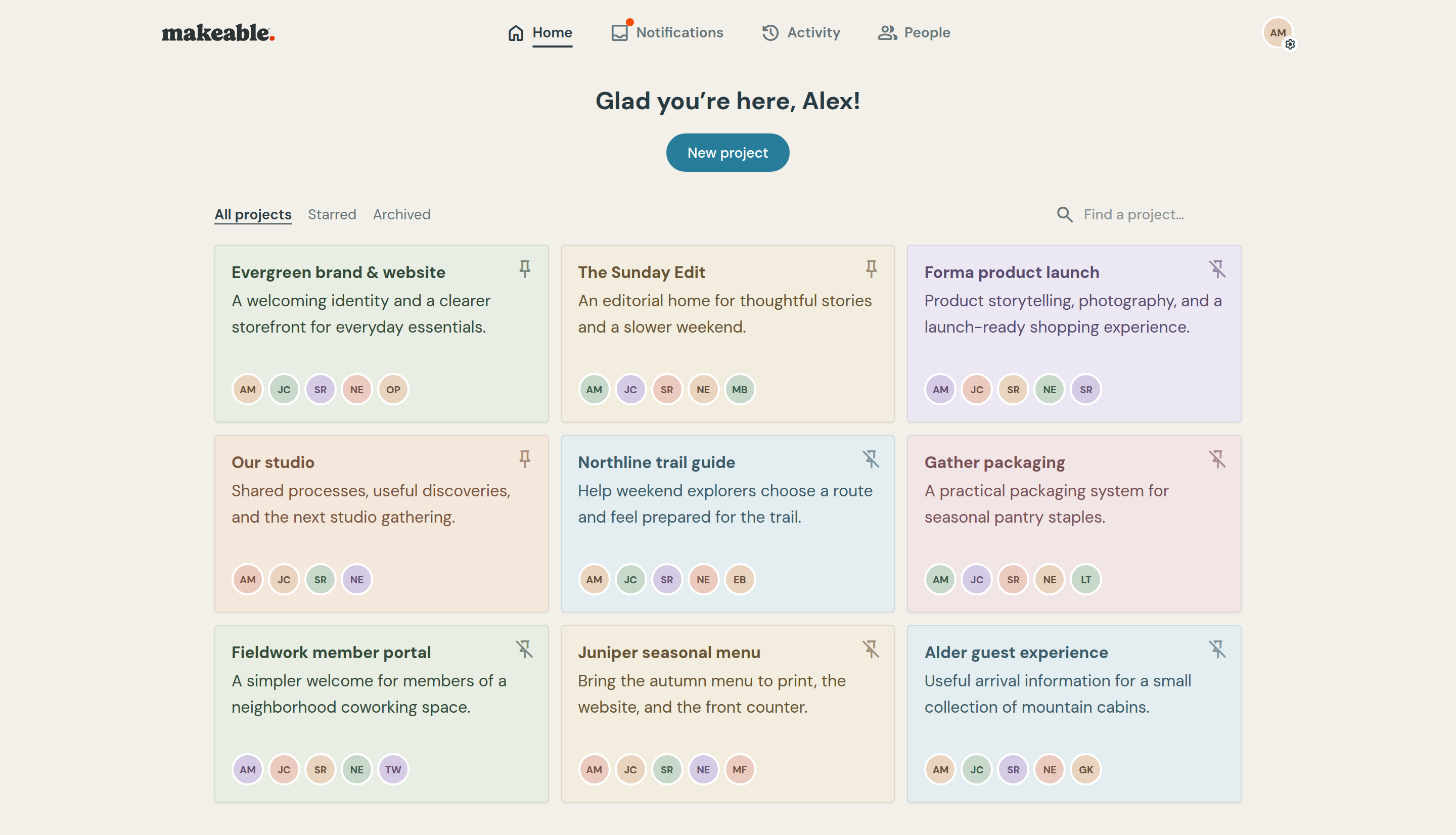Click the Activity history clock icon
The width and height of the screenshot is (1456, 835).
[770, 33]
